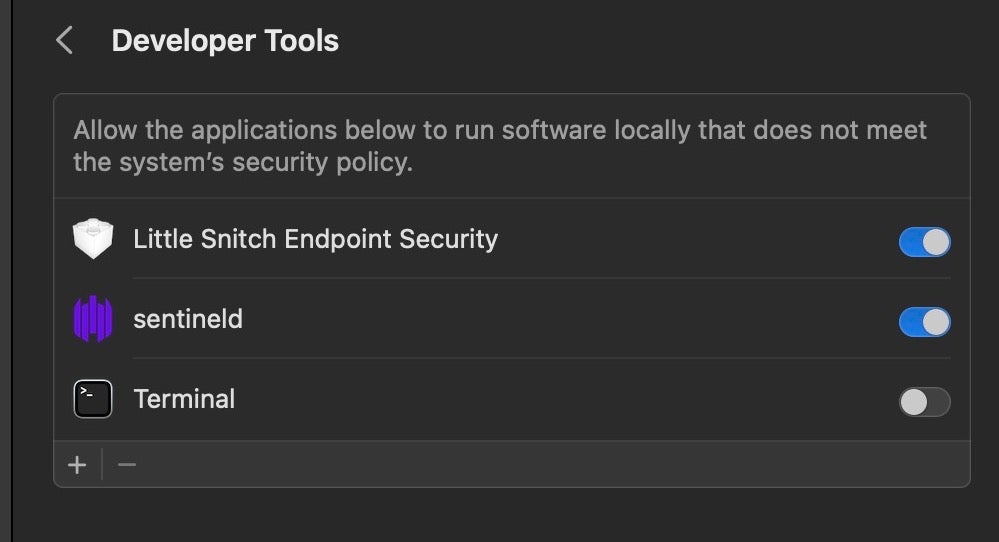Select the sentineld name in the list
Screen dimensions: 999x542
tap(188, 319)
